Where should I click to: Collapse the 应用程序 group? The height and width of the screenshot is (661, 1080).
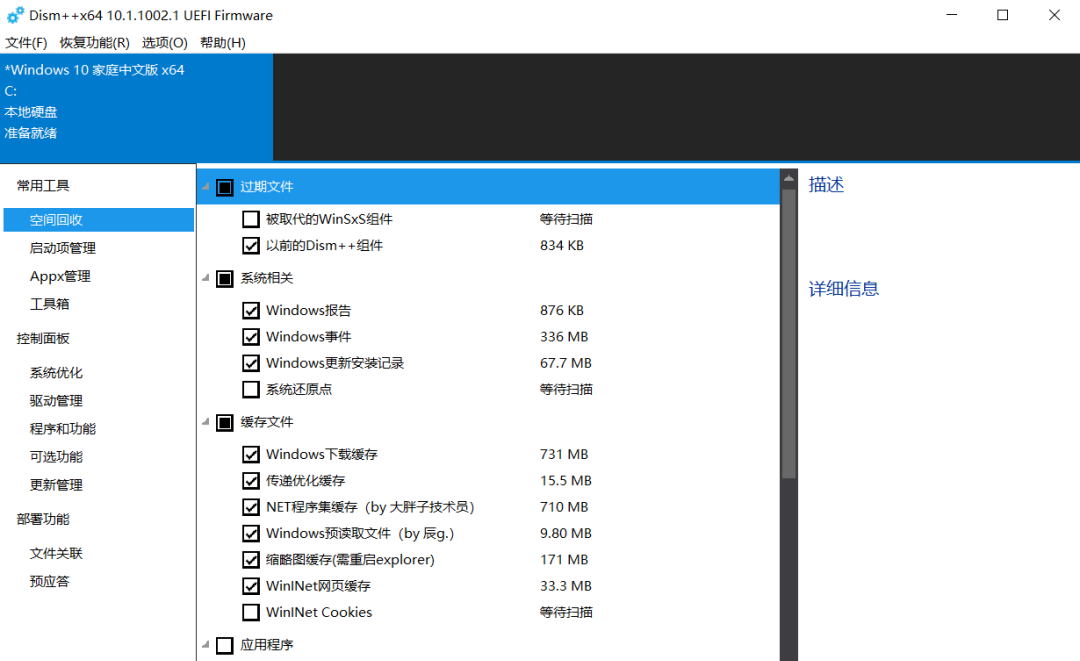tap(205, 644)
